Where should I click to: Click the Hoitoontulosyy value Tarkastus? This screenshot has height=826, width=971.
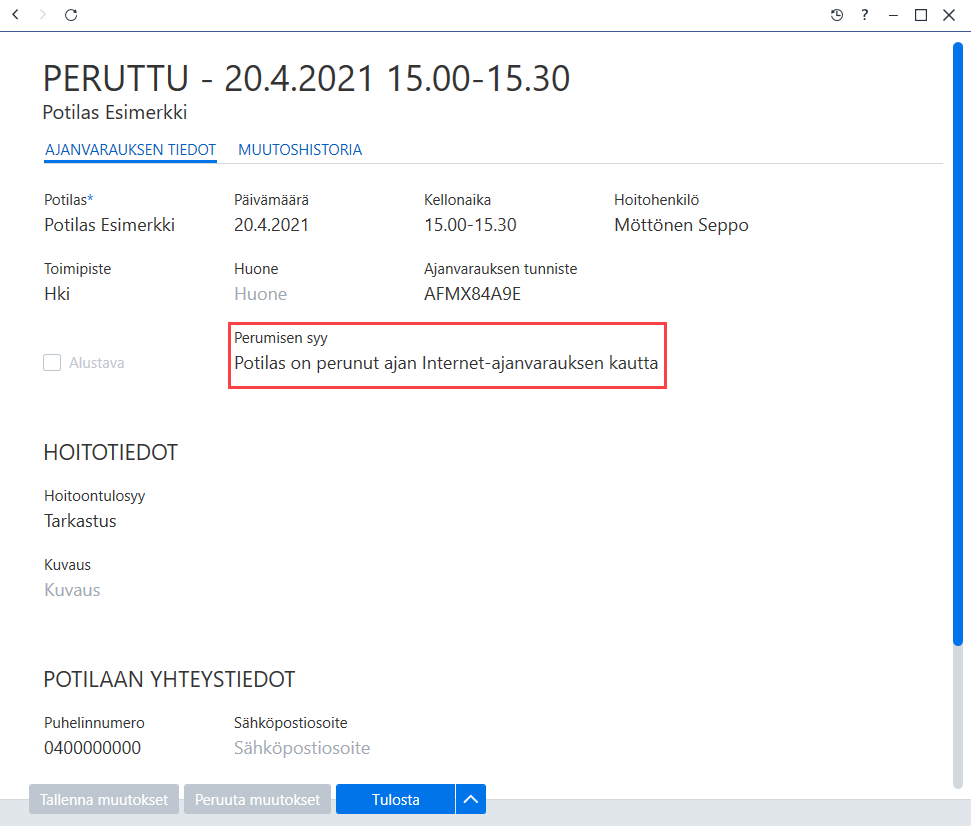80,521
